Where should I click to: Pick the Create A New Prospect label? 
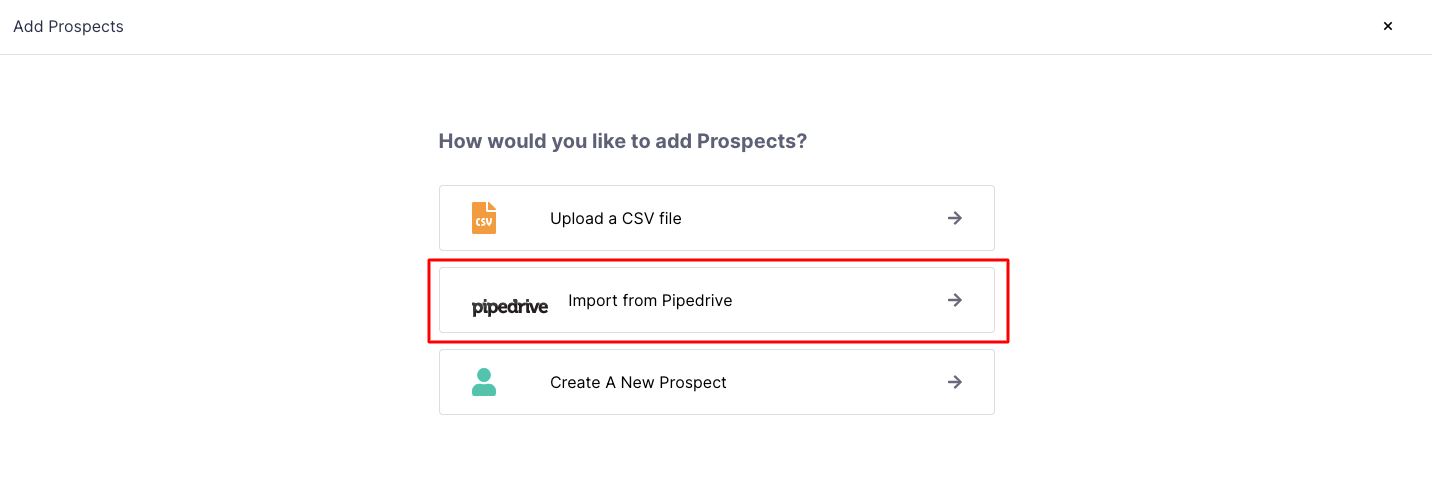(x=638, y=382)
